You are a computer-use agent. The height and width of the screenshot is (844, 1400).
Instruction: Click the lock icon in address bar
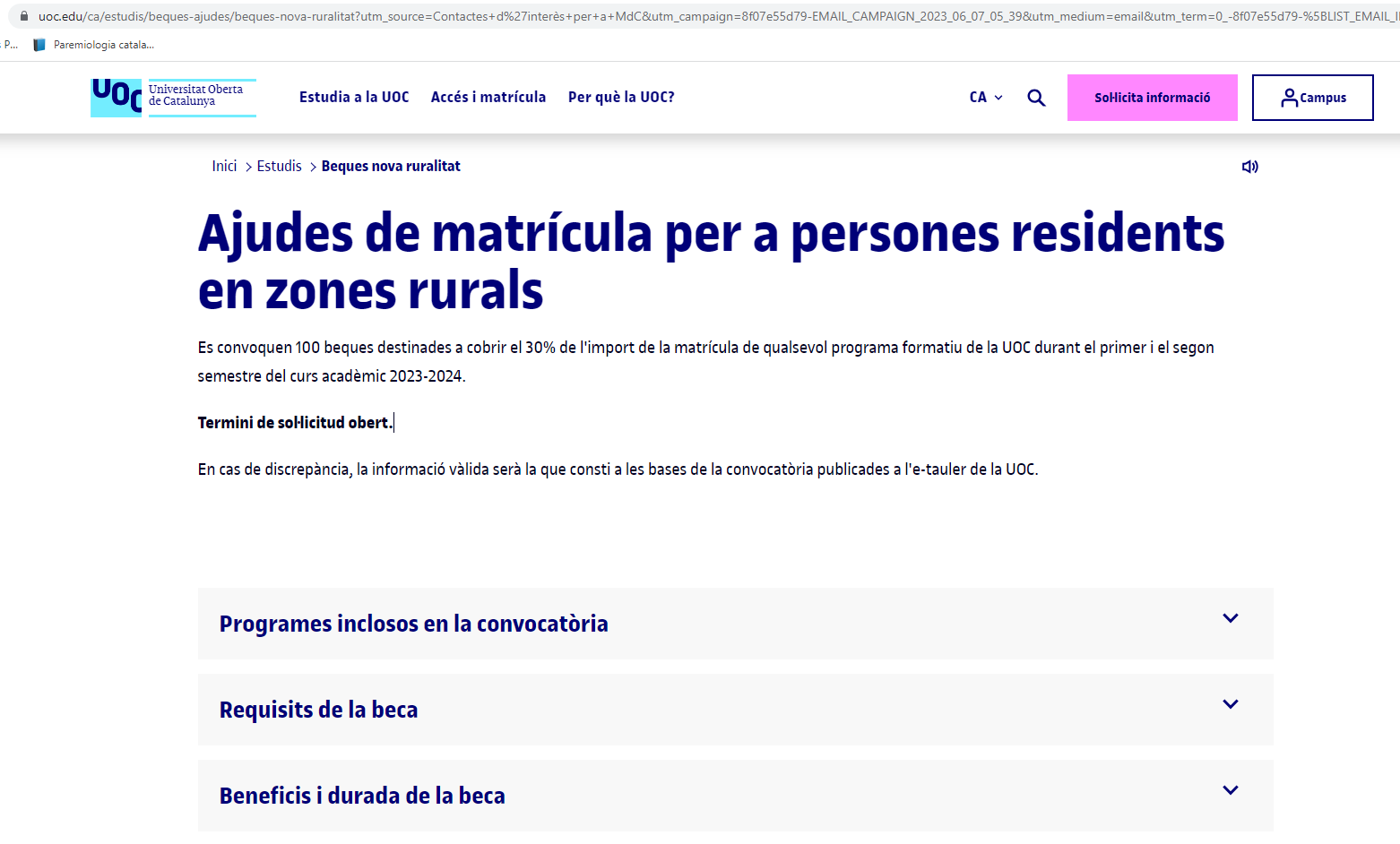[x=24, y=16]
